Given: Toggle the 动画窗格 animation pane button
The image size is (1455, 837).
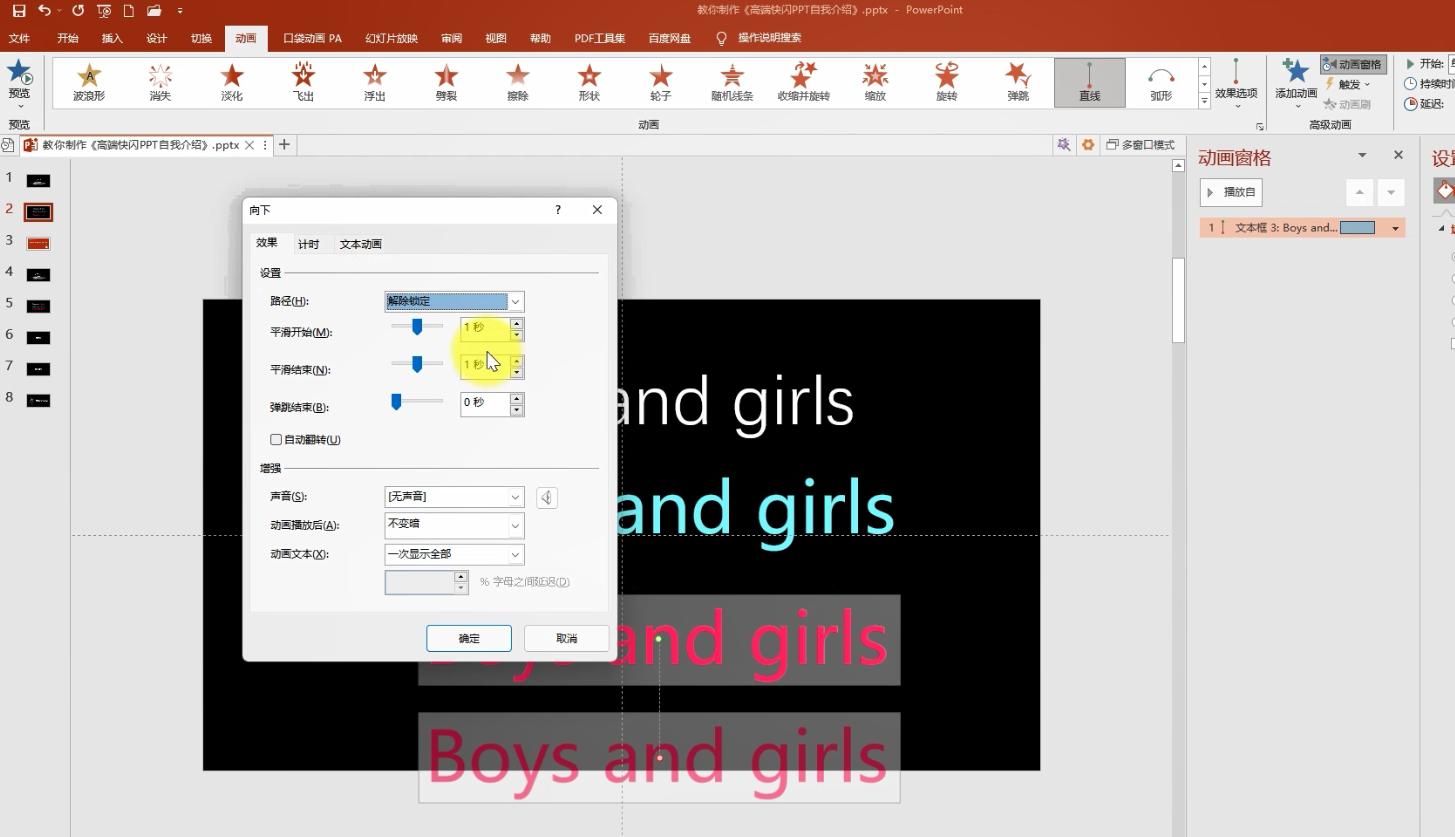Looking at the screenshot, I should (x=1353, y=64).
